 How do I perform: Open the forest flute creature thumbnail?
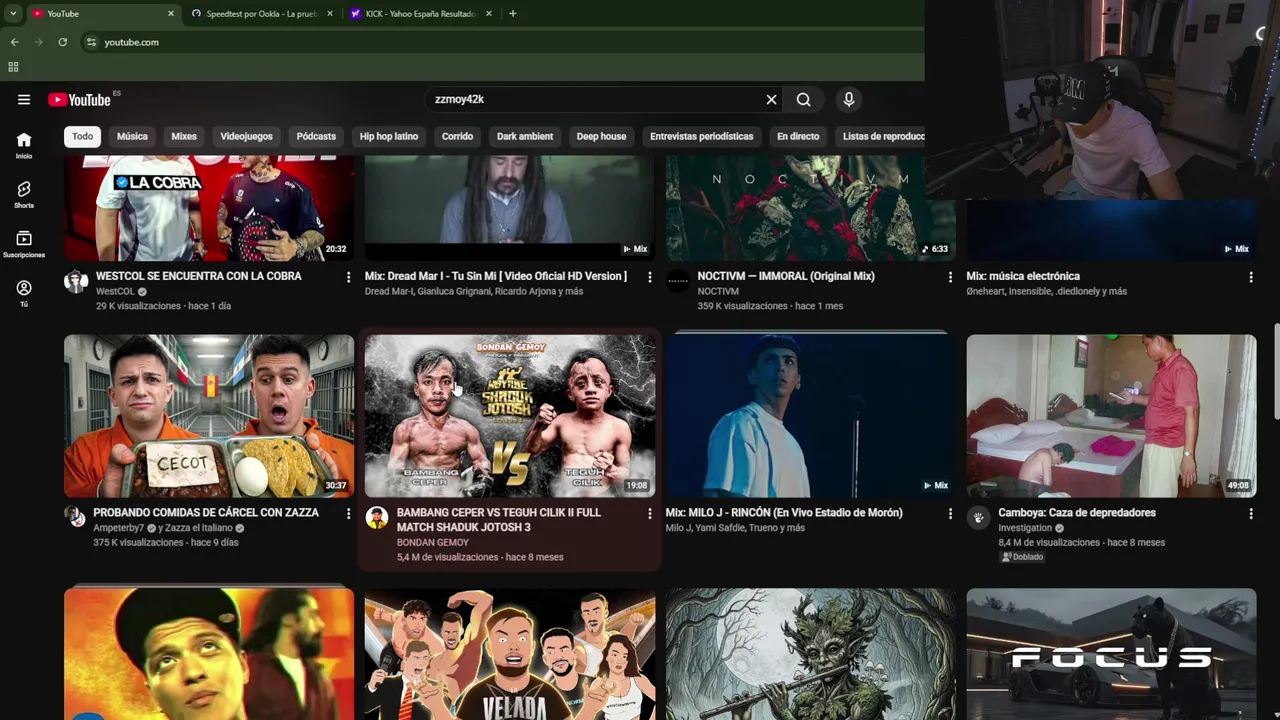811,654
